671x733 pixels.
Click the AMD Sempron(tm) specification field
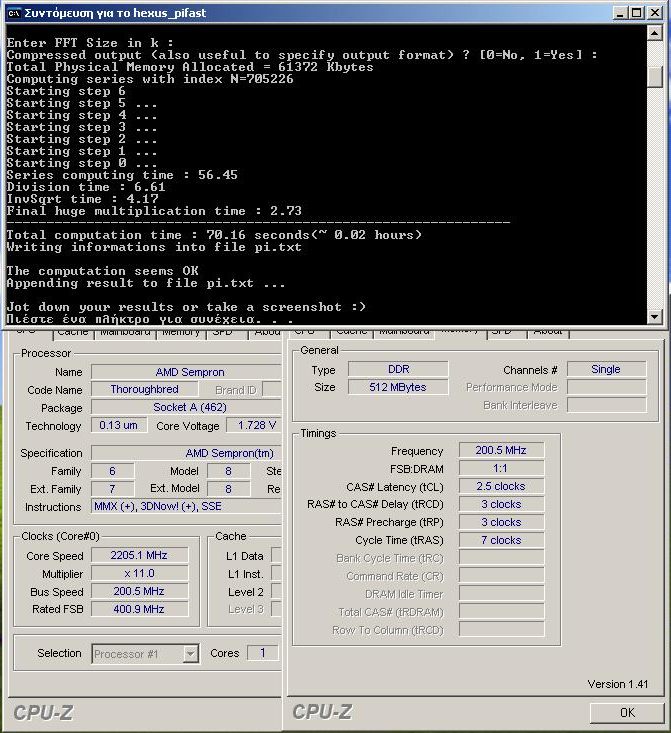(x=186, y=453)
